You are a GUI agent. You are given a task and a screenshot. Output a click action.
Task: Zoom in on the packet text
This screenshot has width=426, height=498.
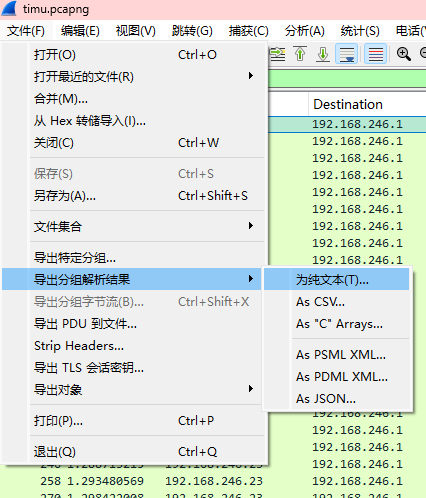point(403,54)
